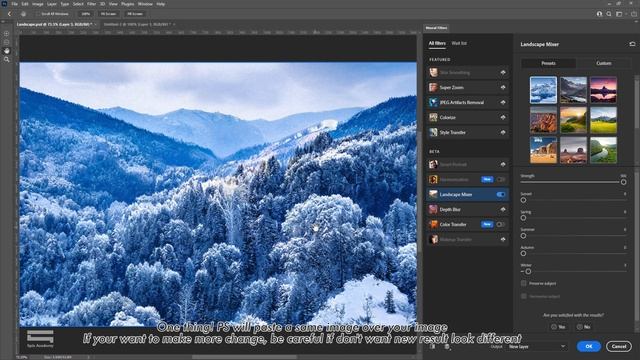The image size is (640, 360).
Task: Open the Image menu
Action: point(38,4)
